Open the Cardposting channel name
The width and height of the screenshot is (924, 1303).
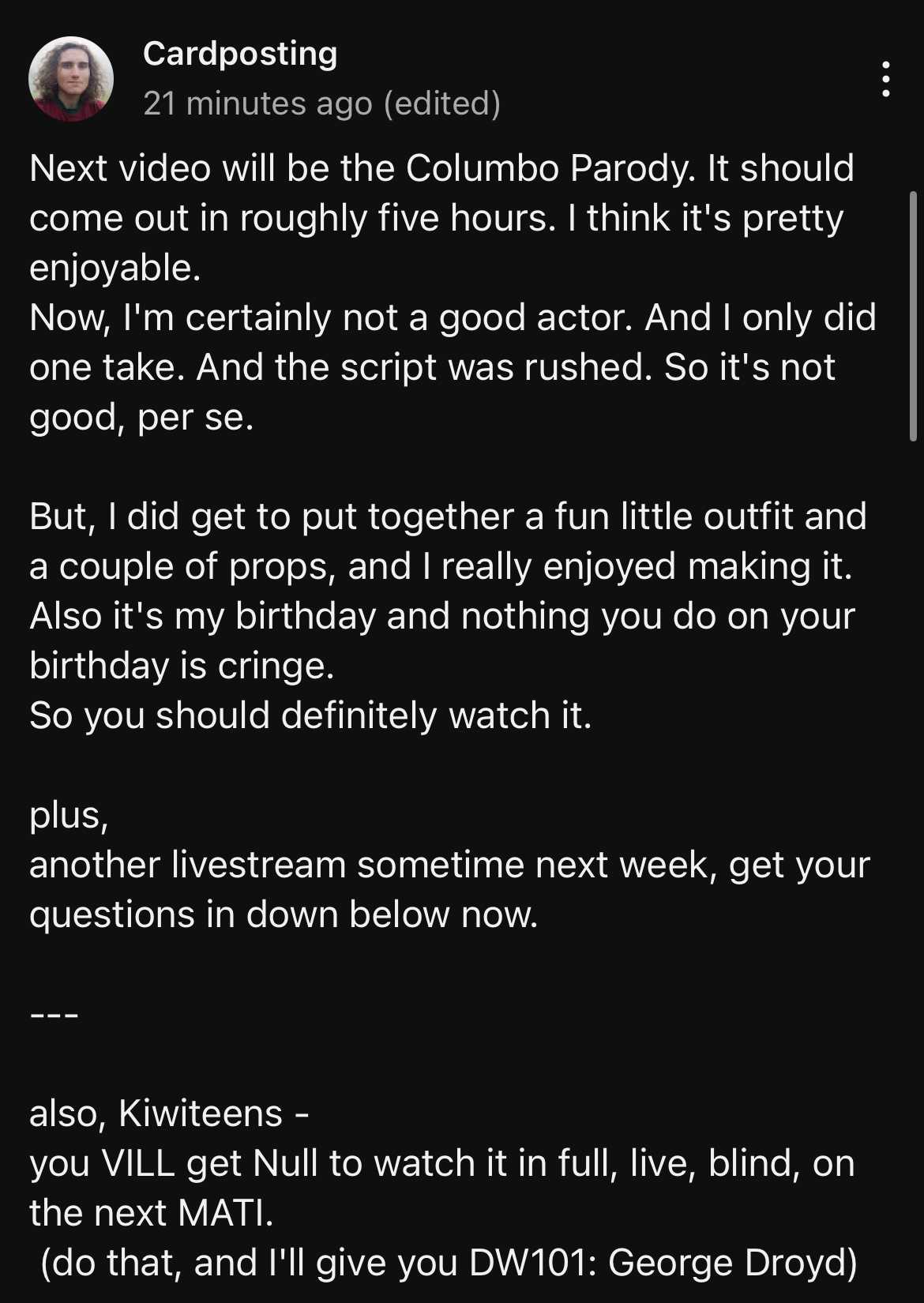point(240,54)
